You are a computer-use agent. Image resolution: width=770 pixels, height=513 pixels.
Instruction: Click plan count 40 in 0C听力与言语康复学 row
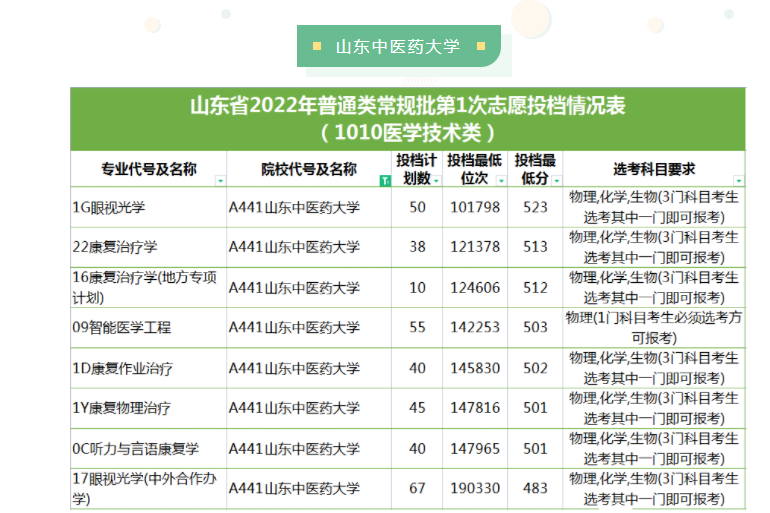[417, 449]
